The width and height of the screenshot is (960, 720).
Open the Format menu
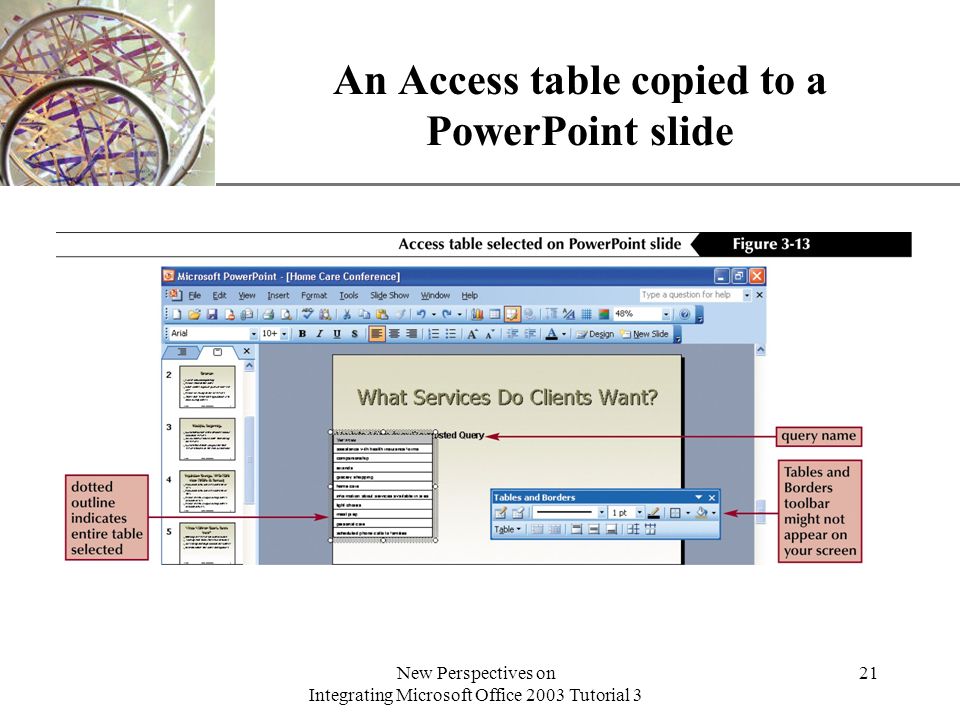tap(314, 295)
